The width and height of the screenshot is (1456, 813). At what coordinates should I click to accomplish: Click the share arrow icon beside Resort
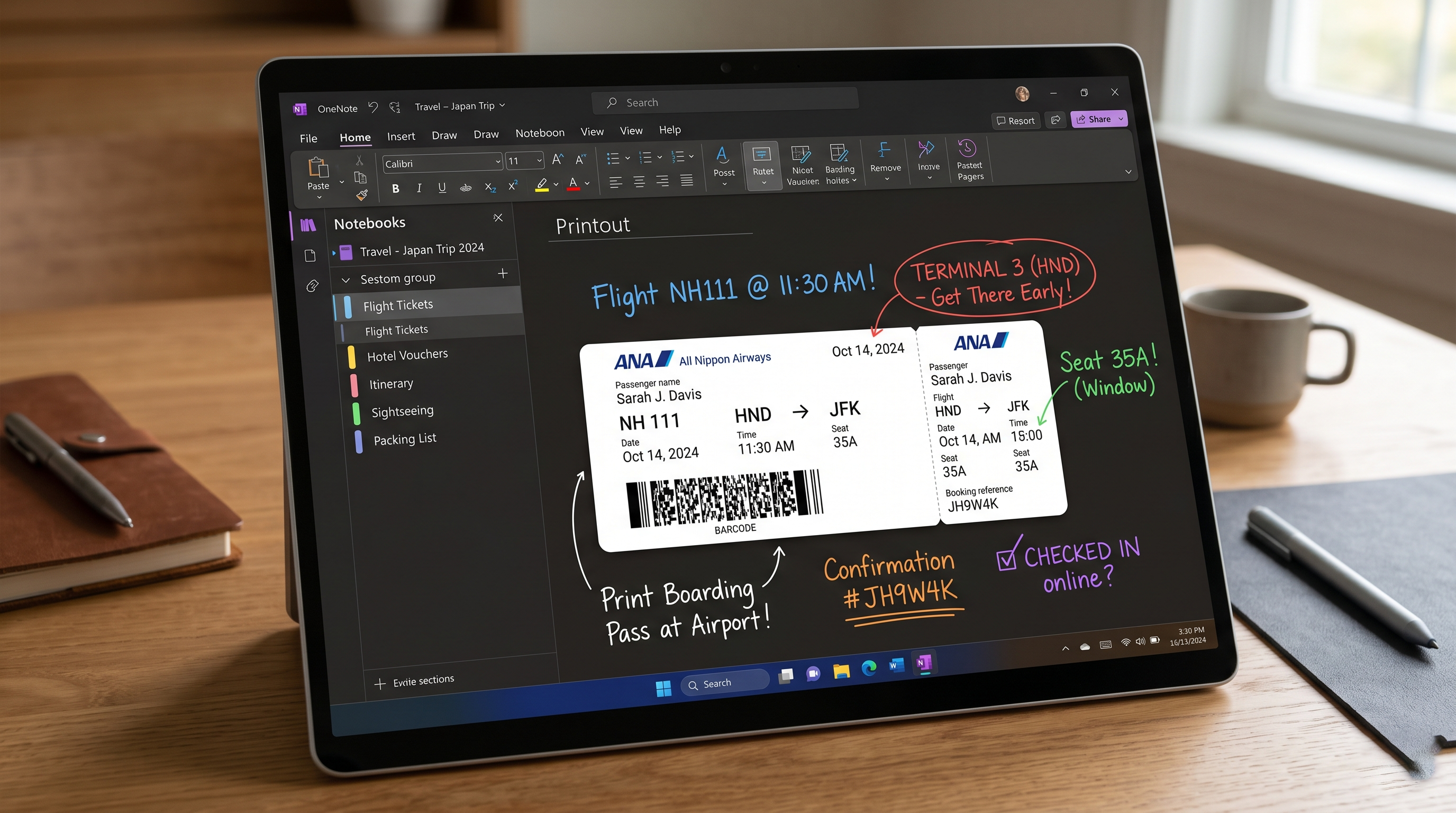coord(1055,119)
